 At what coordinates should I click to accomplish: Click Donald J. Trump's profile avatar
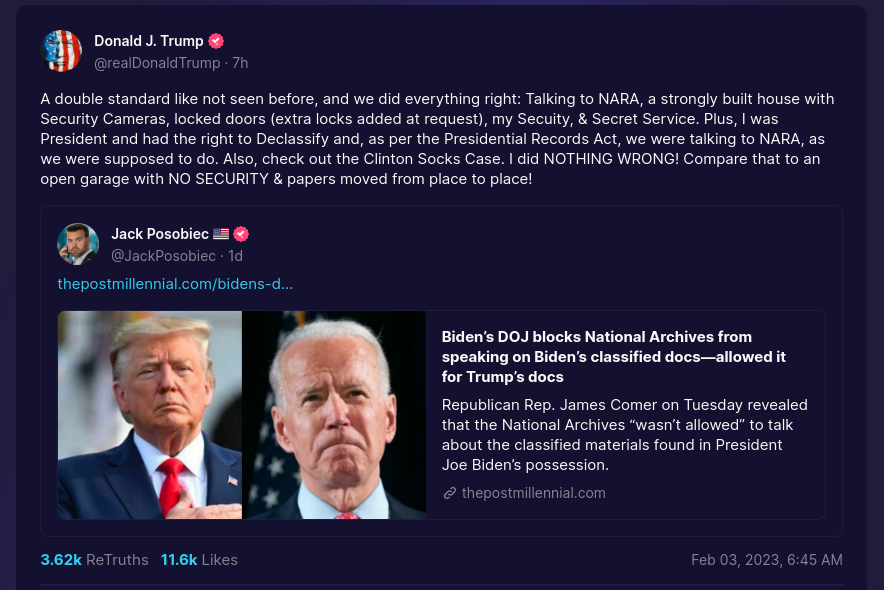[x=61, y=51]
